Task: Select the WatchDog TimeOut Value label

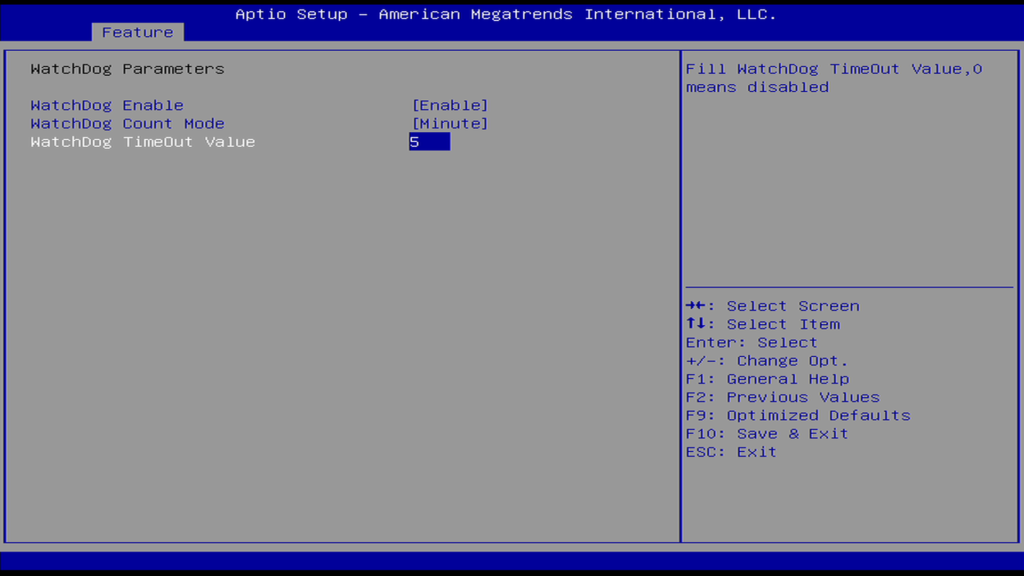Action: coord(142,142)
